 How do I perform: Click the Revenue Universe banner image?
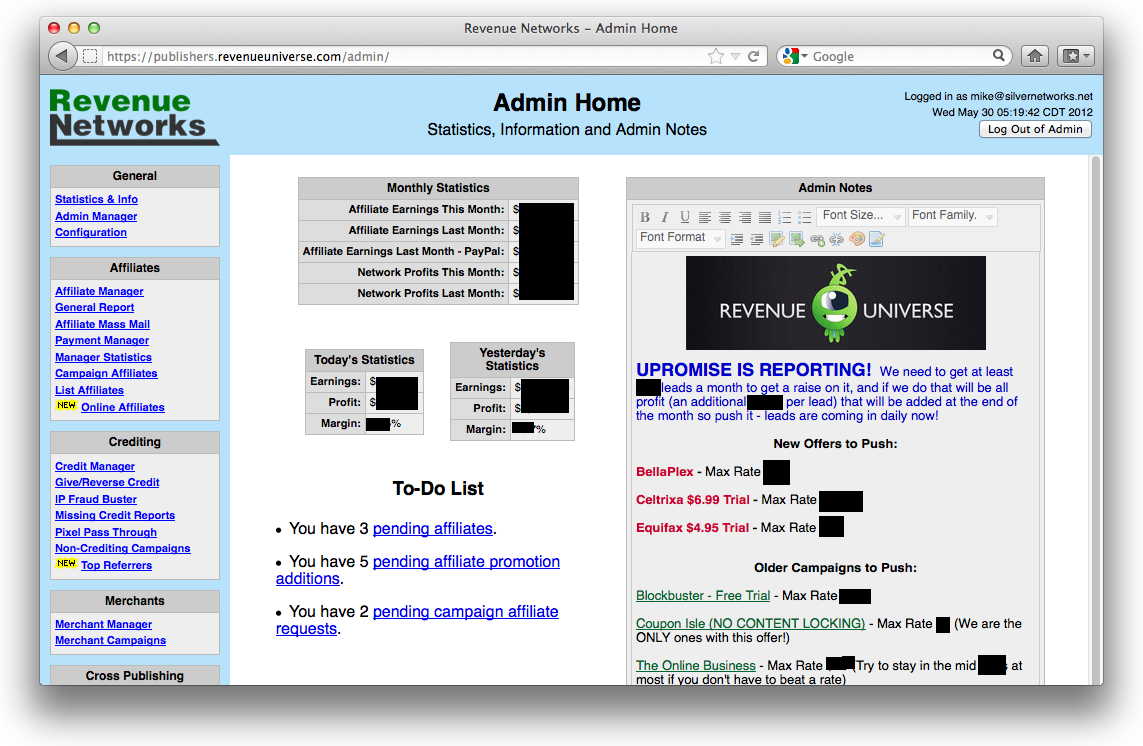(x=835, y=303)
